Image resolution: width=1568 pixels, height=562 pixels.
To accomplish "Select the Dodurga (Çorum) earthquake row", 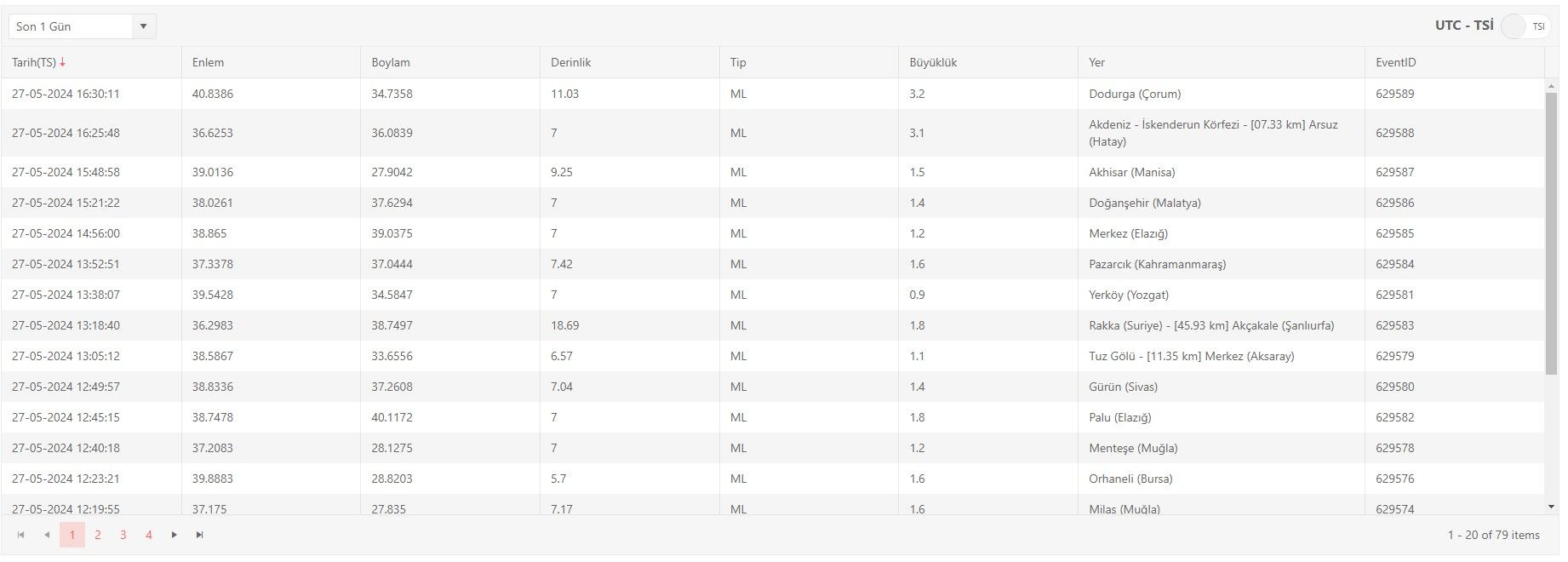I will tap(1135, 94).
